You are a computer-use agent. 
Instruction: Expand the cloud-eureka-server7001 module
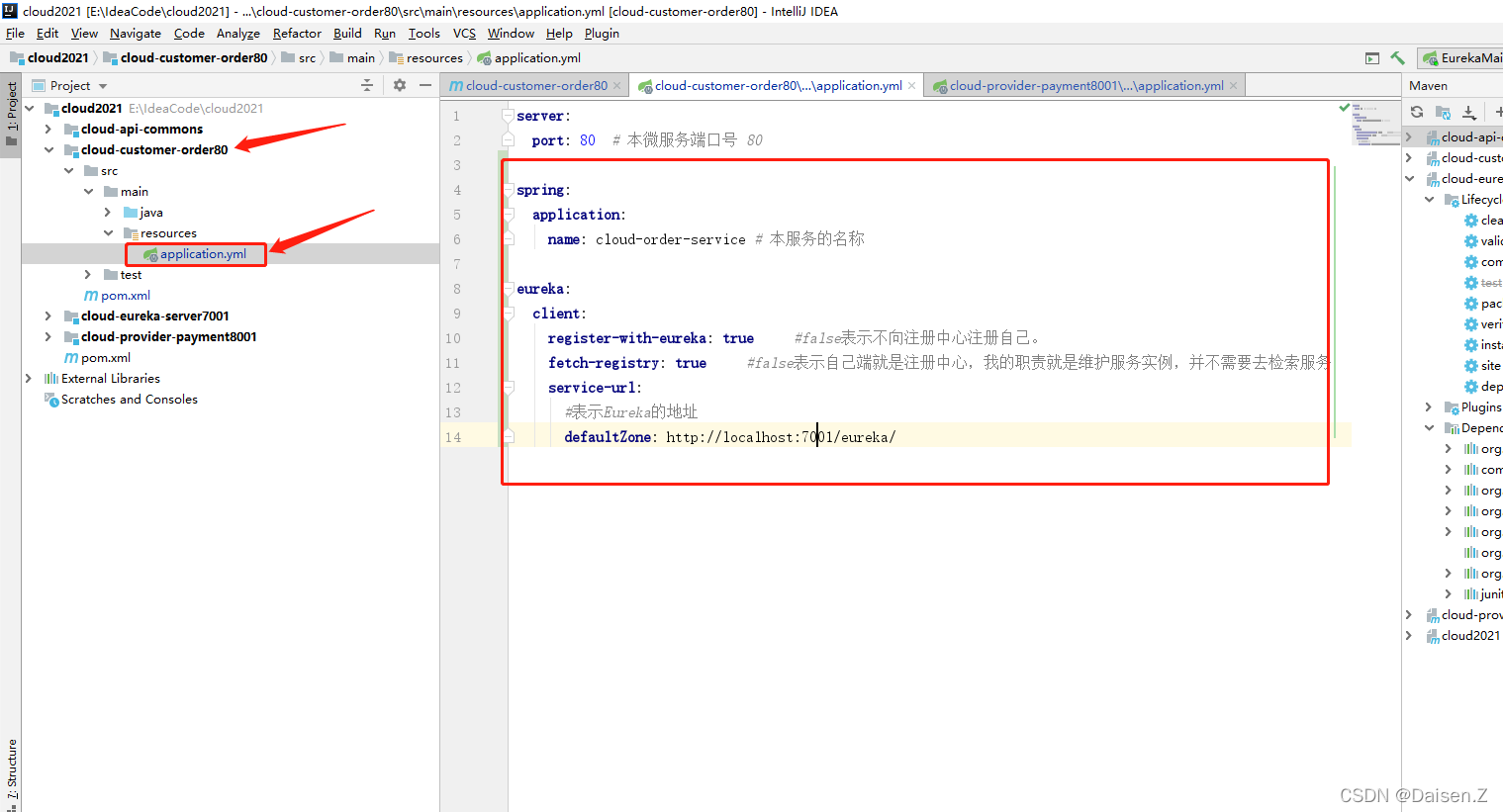[x=47, y=316]
